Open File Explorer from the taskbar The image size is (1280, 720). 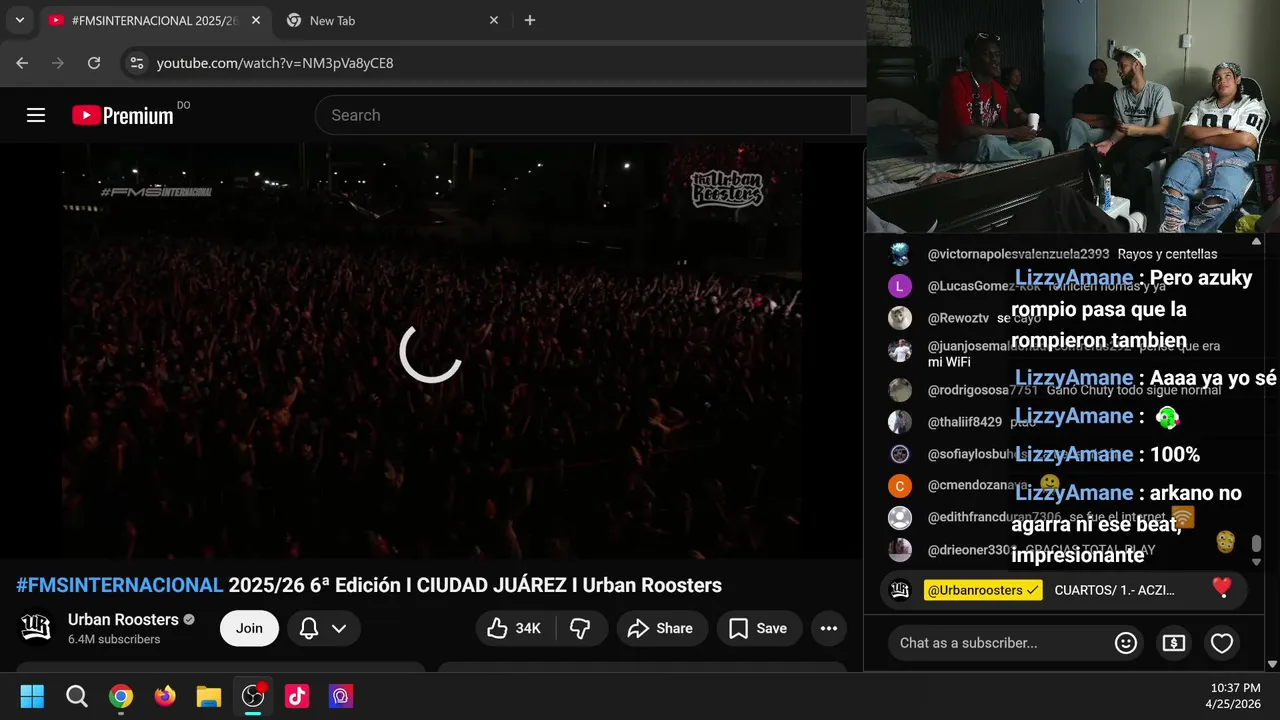pyautogui.click(x=208, y=696)
